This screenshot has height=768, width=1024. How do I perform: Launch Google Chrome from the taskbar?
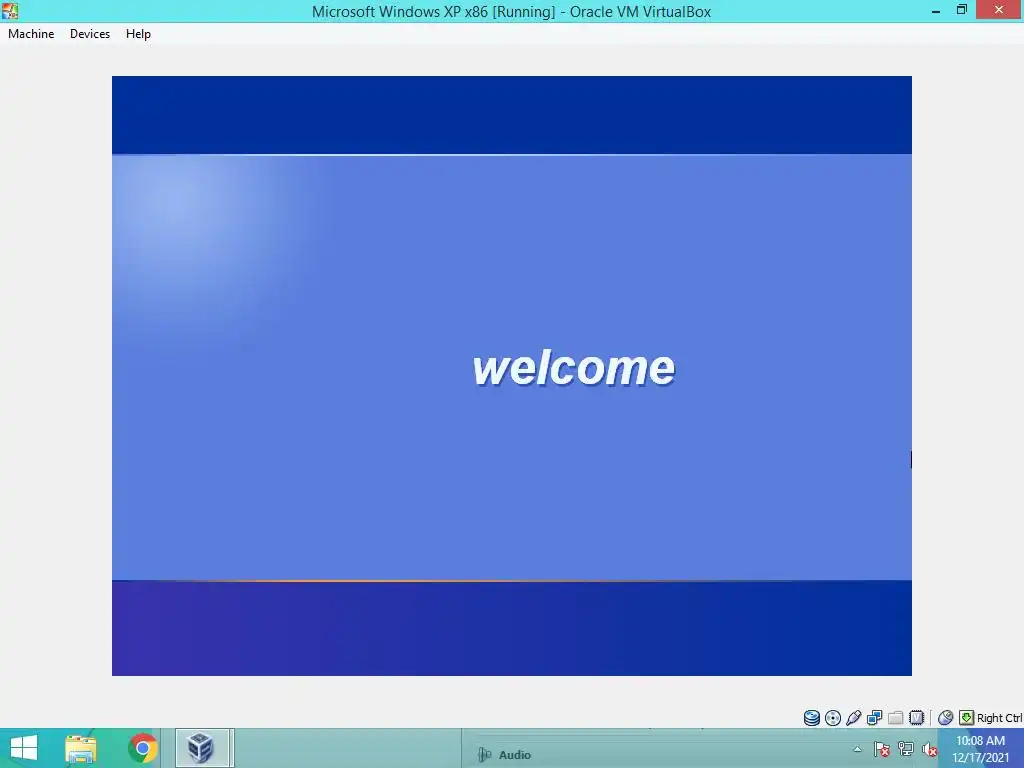(x=142, y=748)
